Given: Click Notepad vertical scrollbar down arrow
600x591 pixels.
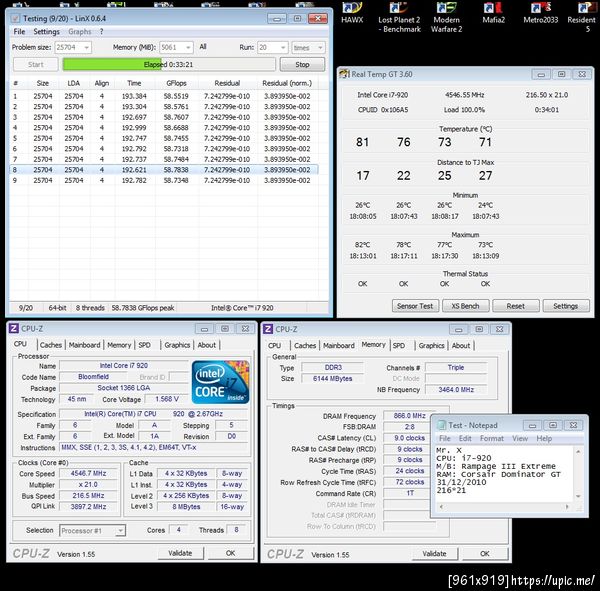Looking at the screenshot, I should [x=578, y=496].
